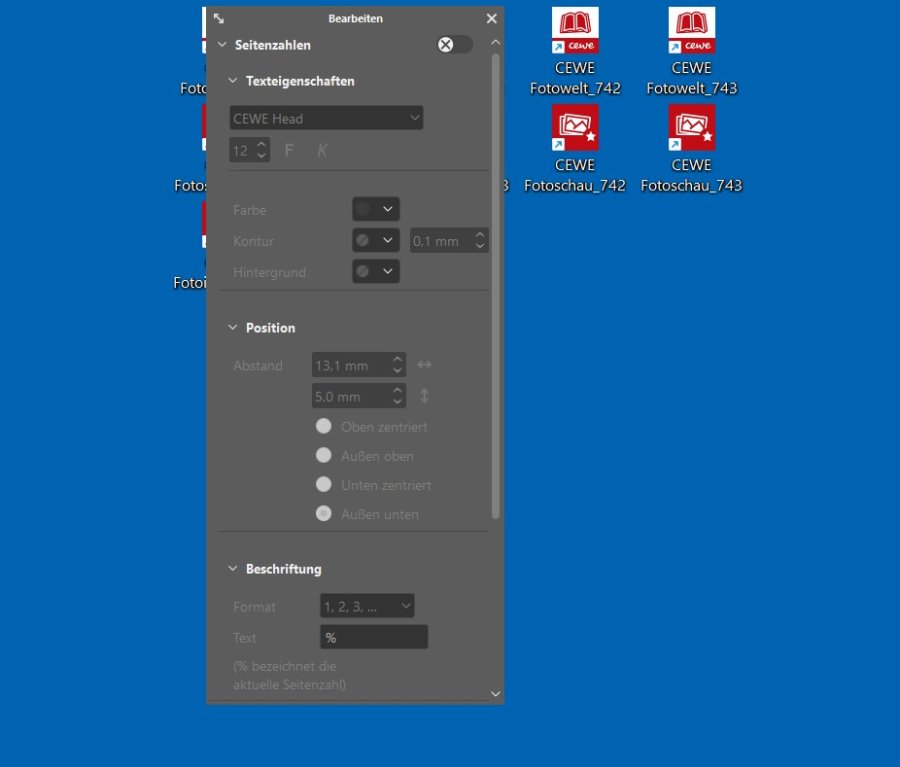Open CEWE Fotowelt_742 desktop shortcut
The width and height of the screenshot is (900, 767).
pos(575,51)
